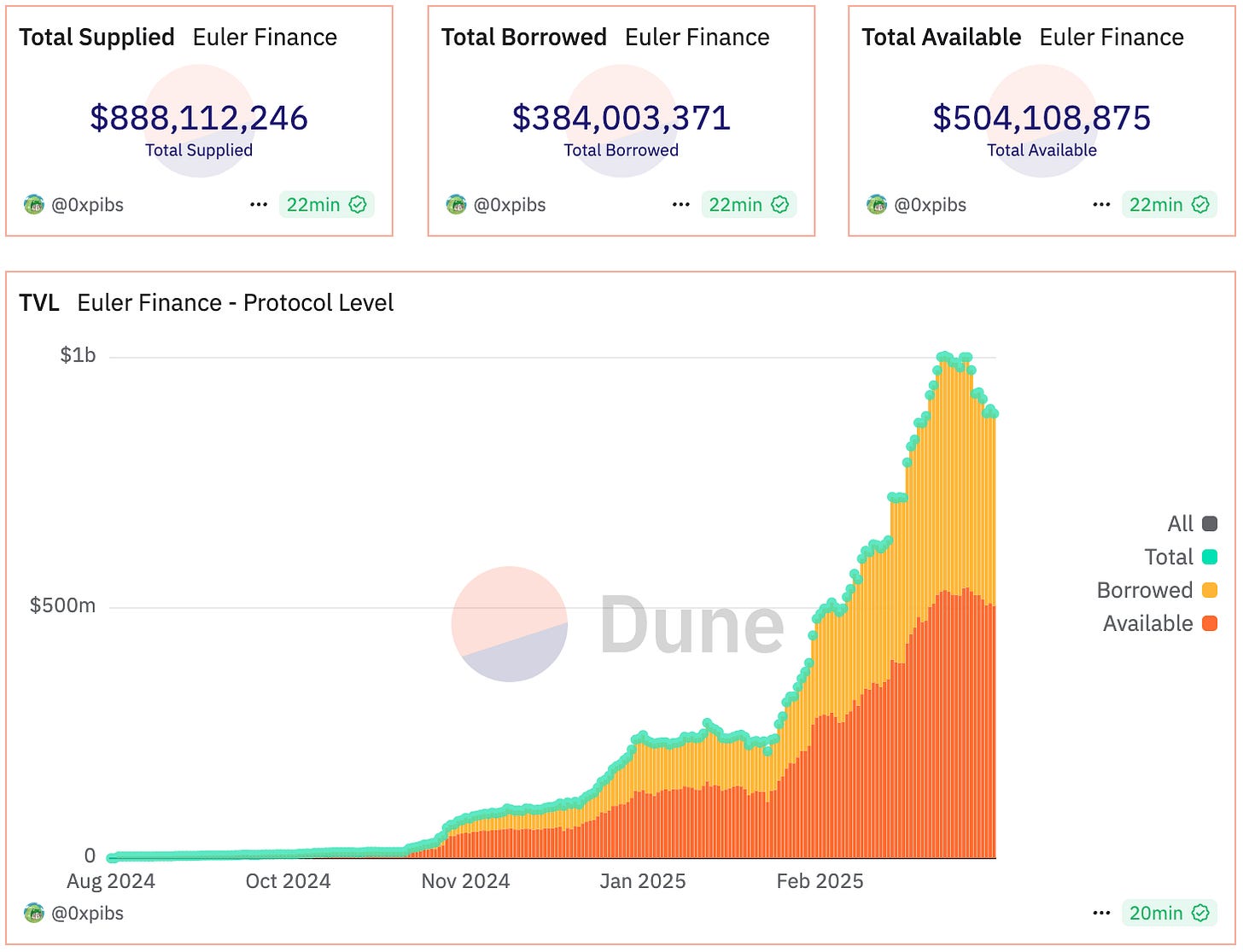Click 22min refresh badge on Total Available
1243x952 pixels.
tap(1169, 205)
